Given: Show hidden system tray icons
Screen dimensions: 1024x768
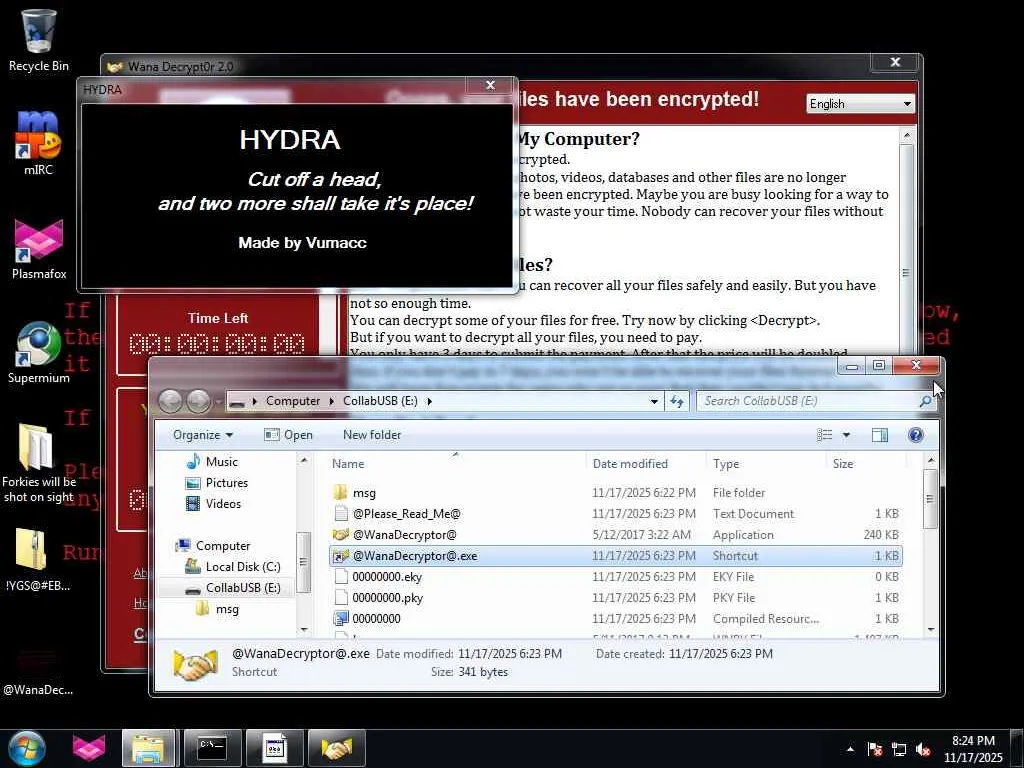Looking at the screenshot, I should pyautogui.click(x=850, y=749).
